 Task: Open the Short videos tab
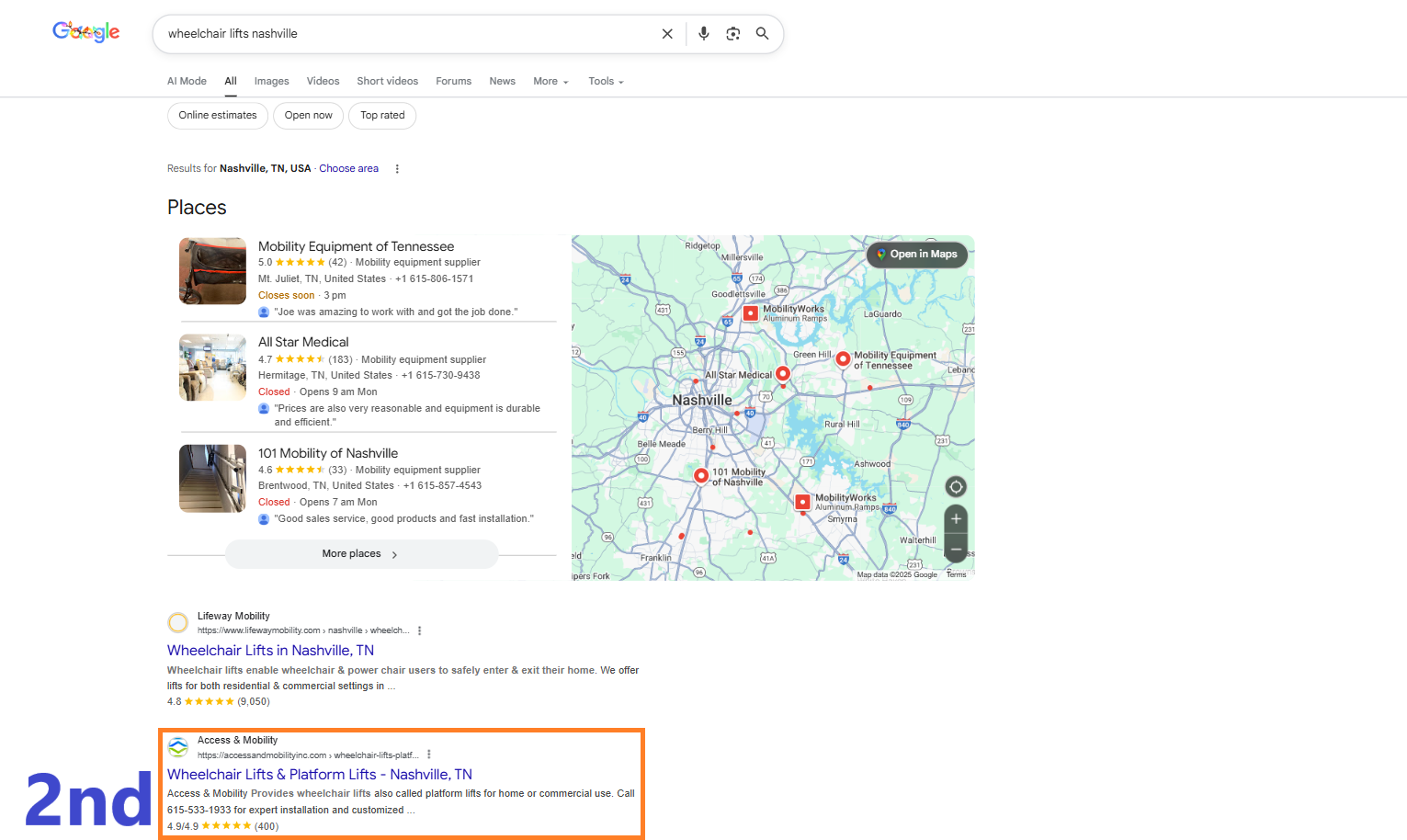[388, 81]
